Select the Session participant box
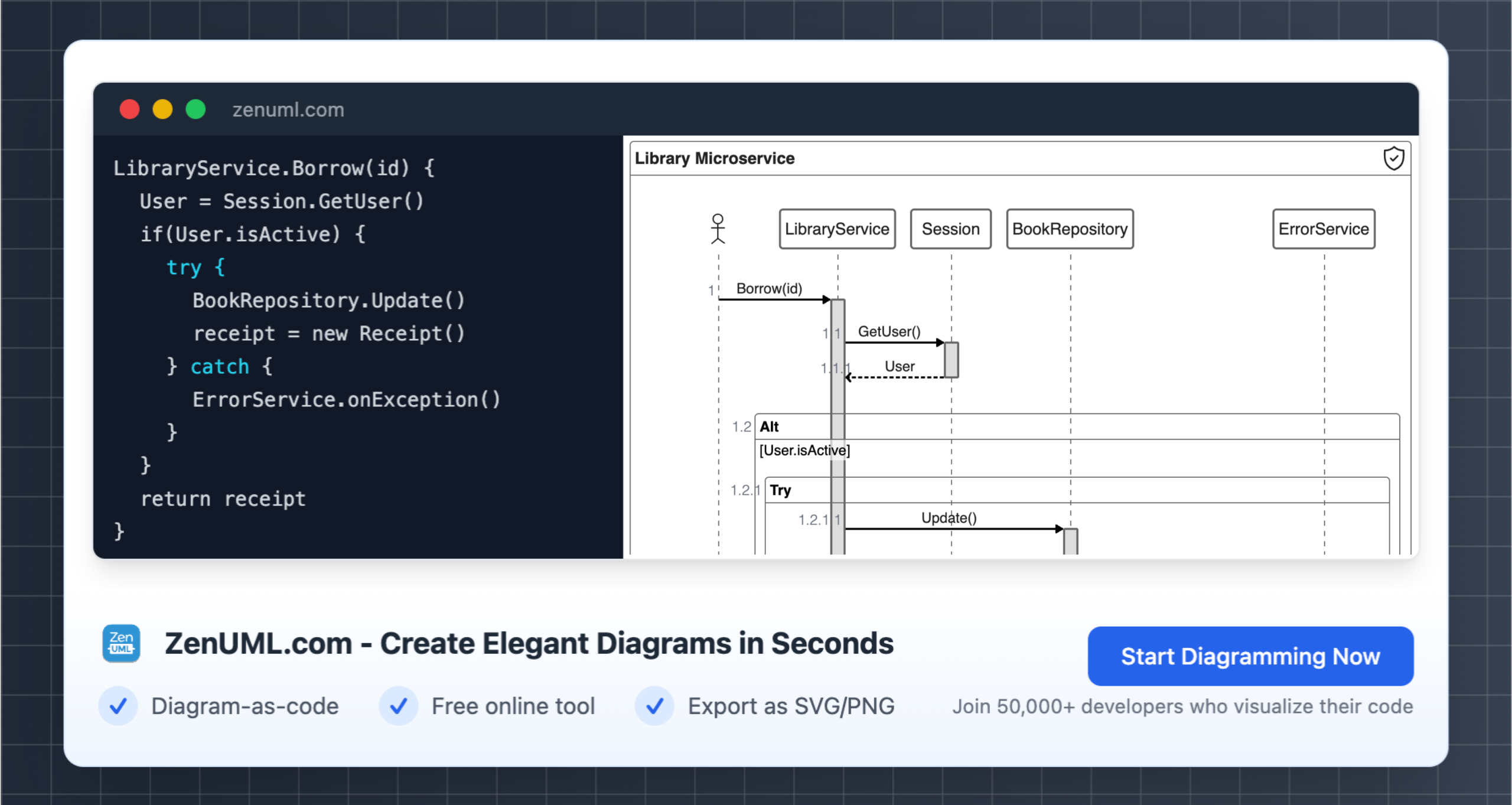Viewport: 1512px width, 805px height. [x=951, y=229]
